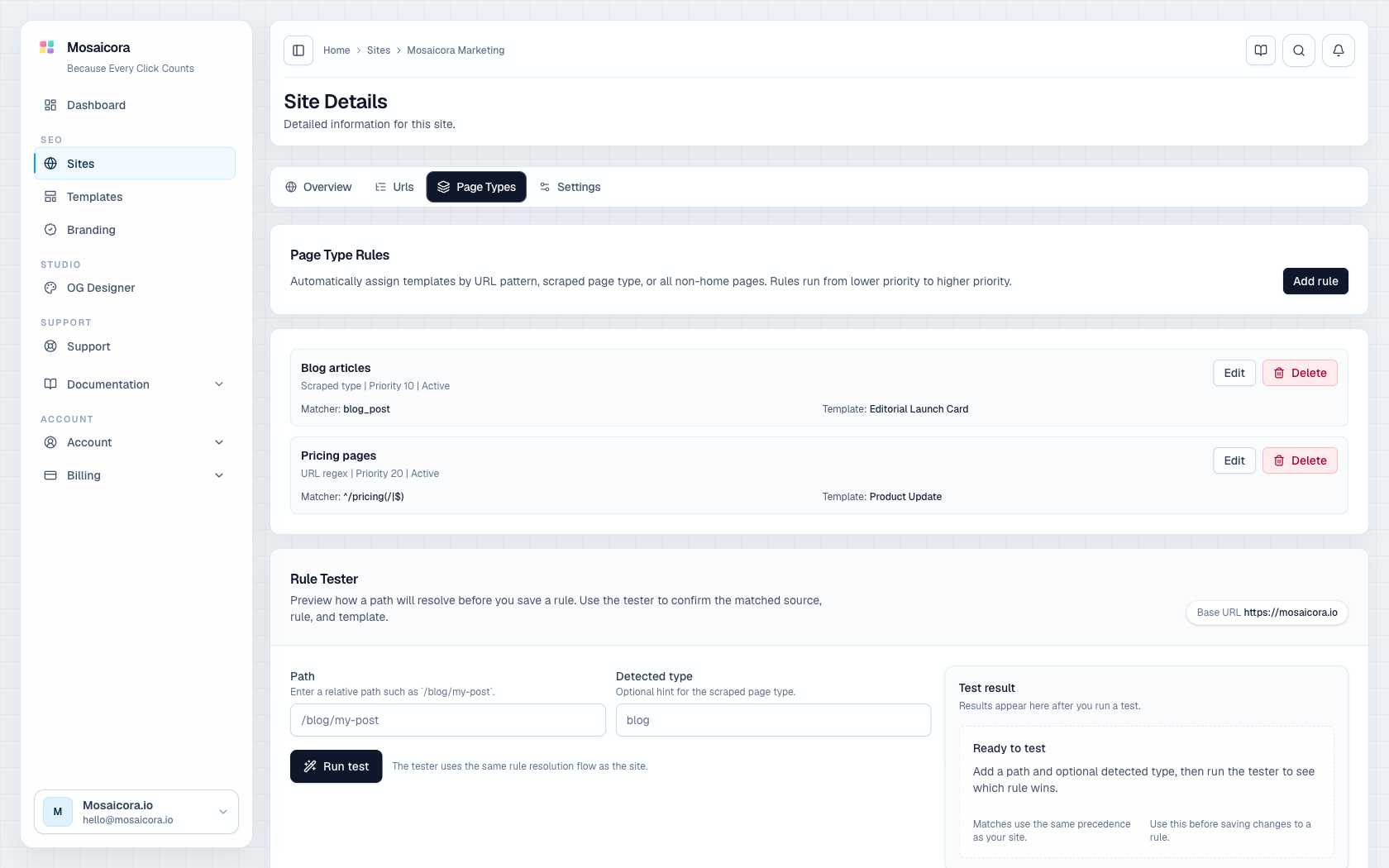Click the Branding badge icon
Screen dimensions: 1389x868
[50, 230]
